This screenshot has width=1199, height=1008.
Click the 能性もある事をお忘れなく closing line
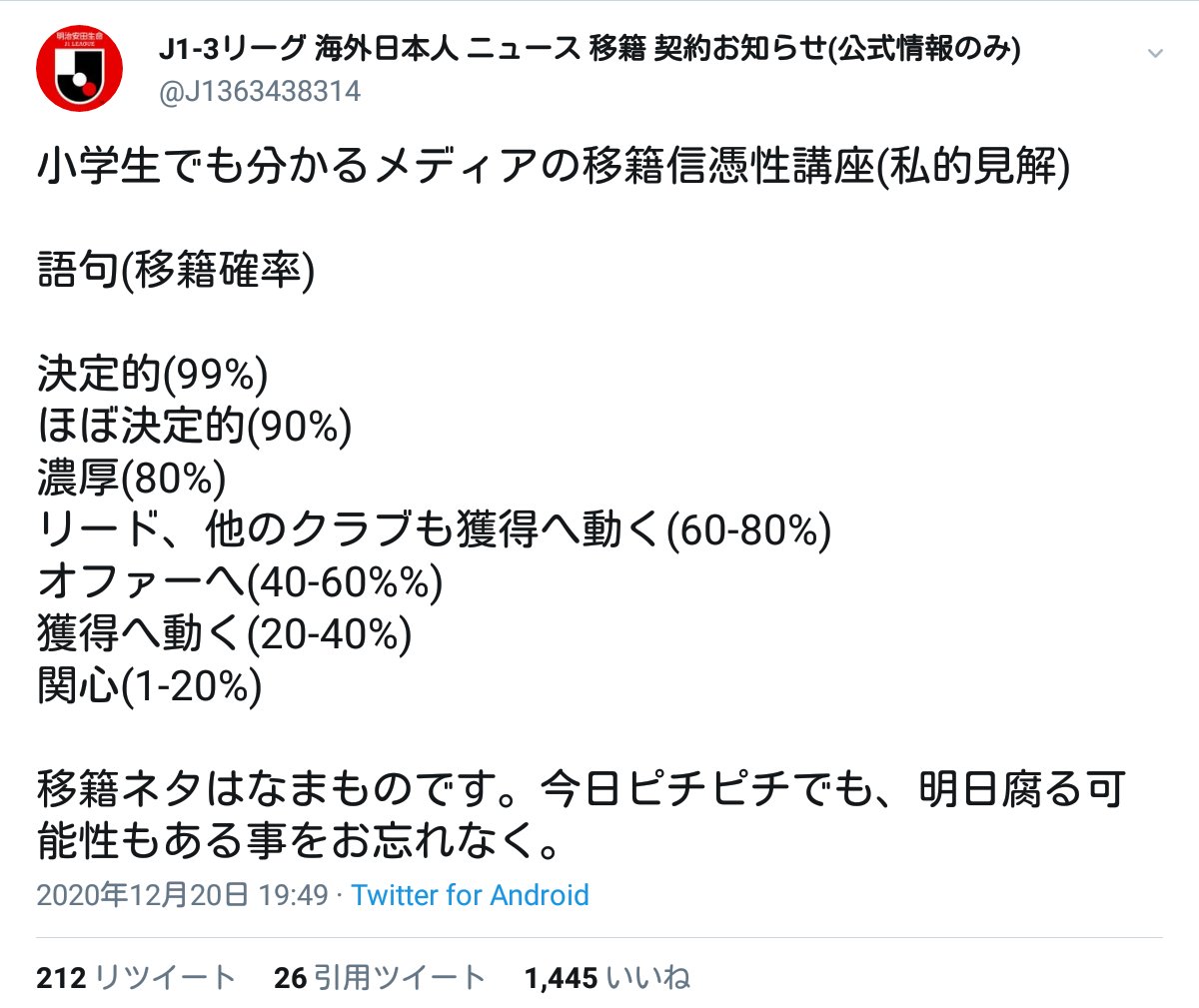[x=300, y=842]
